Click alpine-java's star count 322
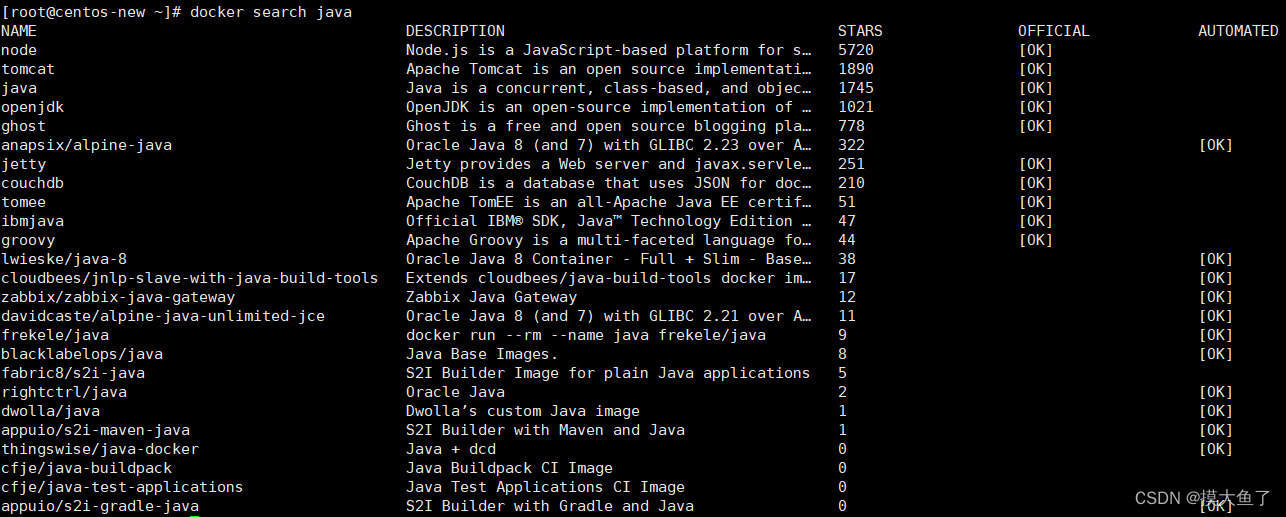This screenshot has height=517, width=1286. coord(851,145)
